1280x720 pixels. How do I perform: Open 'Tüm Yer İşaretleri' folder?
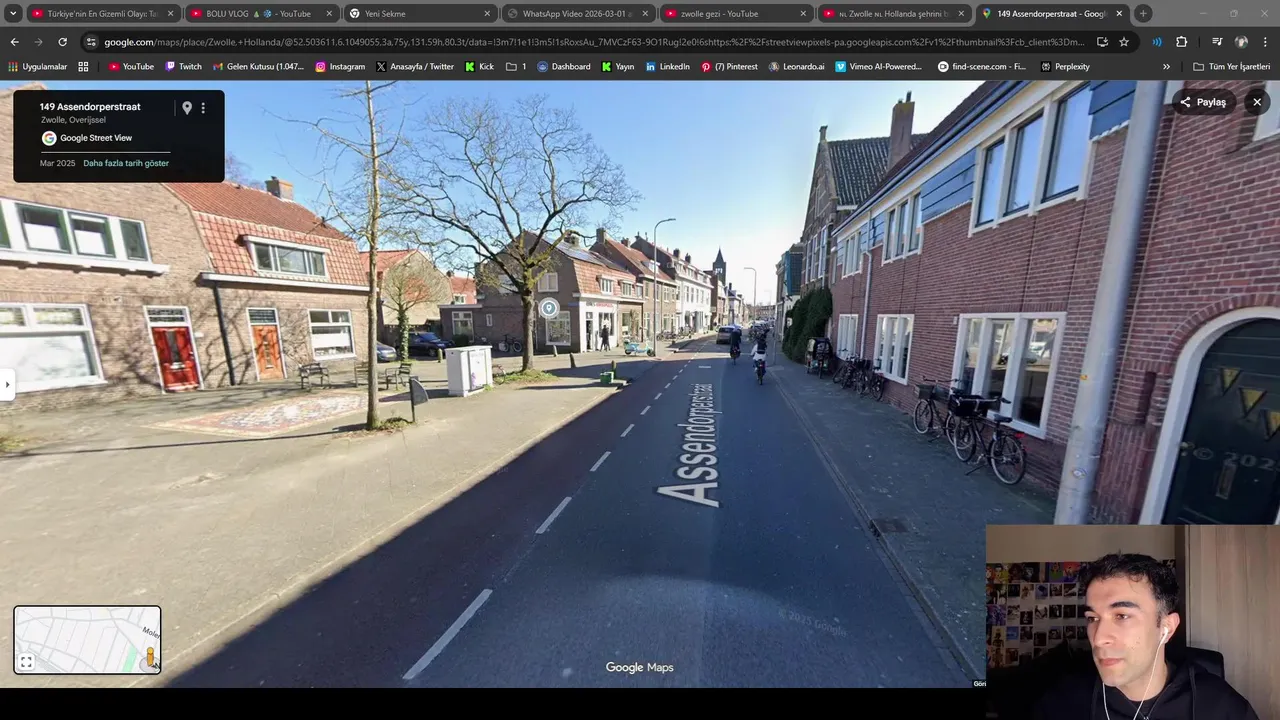pos(1231,66)
